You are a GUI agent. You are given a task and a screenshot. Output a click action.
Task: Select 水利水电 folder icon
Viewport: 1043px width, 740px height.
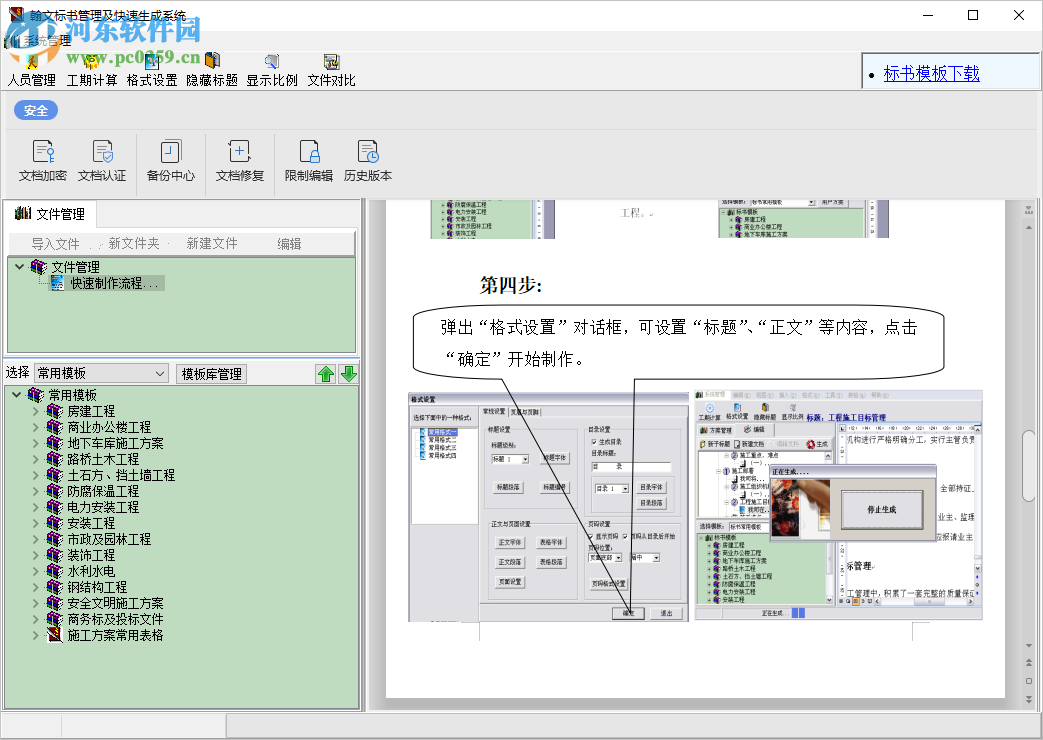coord(55,571)
